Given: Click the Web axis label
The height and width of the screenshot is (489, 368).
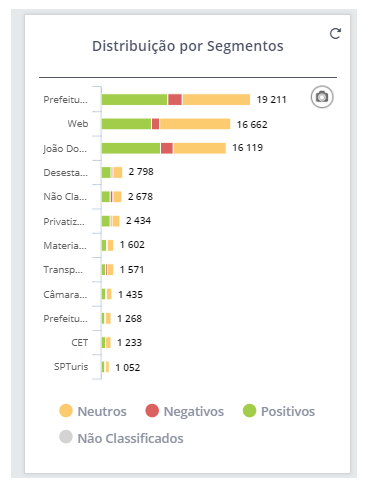Looking at the screenshot, I should tap(78, 124).
